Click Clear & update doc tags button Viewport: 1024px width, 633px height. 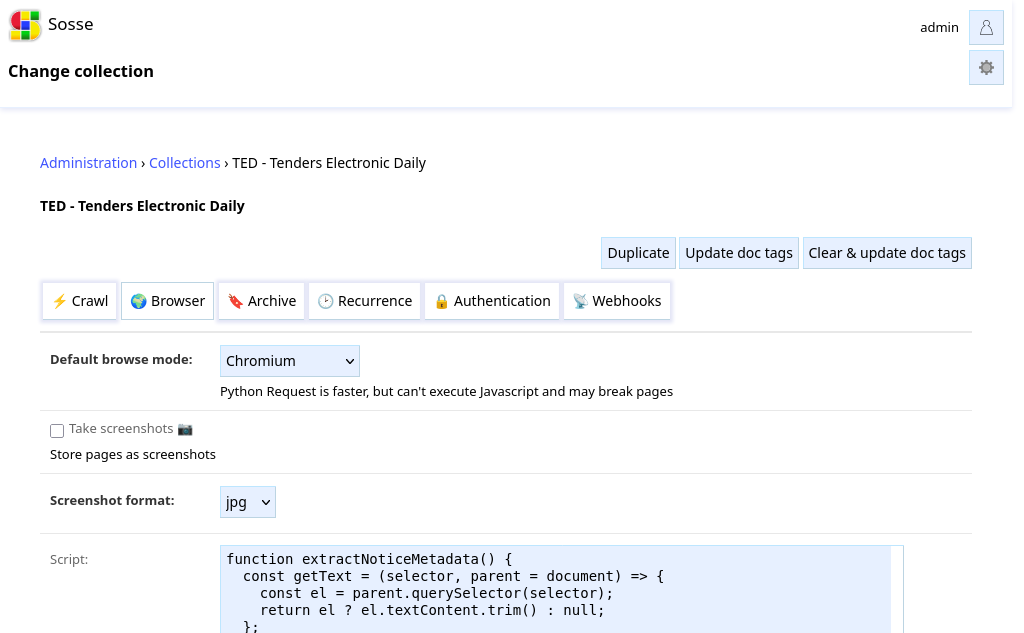887,253
